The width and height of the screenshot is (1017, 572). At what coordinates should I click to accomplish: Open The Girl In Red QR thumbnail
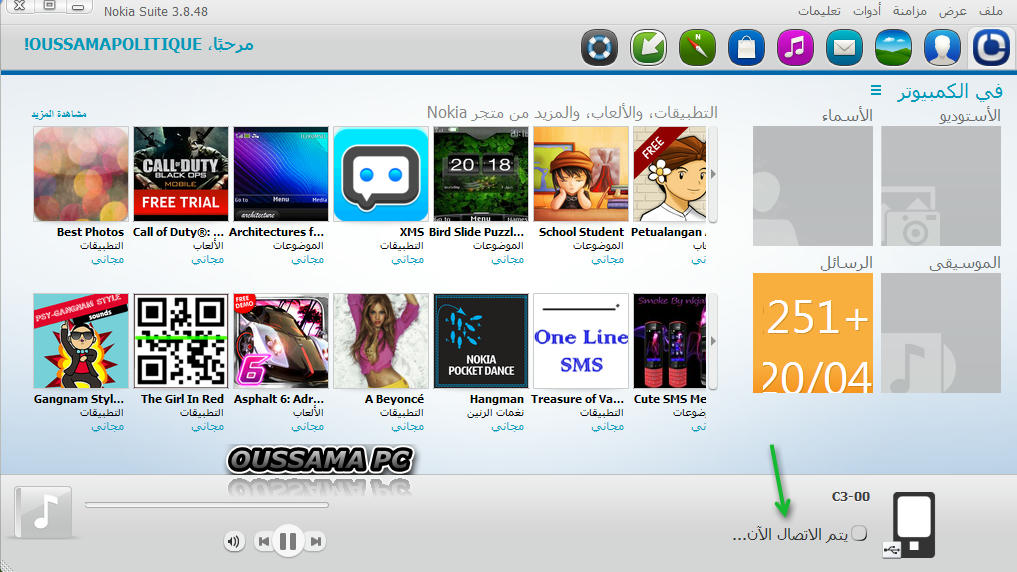[181, 340]
